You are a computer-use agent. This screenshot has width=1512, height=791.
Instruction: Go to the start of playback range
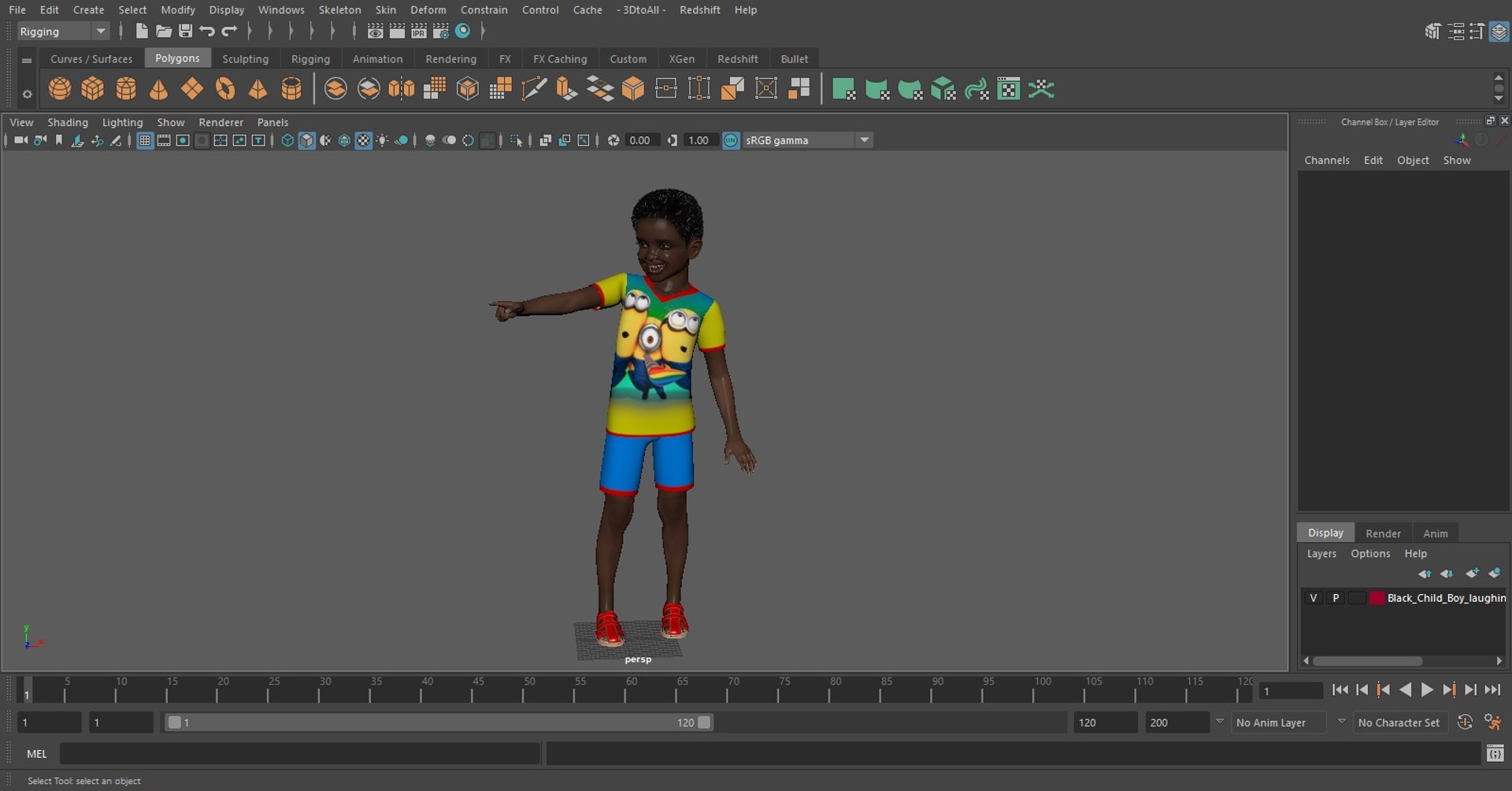point(1340,690)
